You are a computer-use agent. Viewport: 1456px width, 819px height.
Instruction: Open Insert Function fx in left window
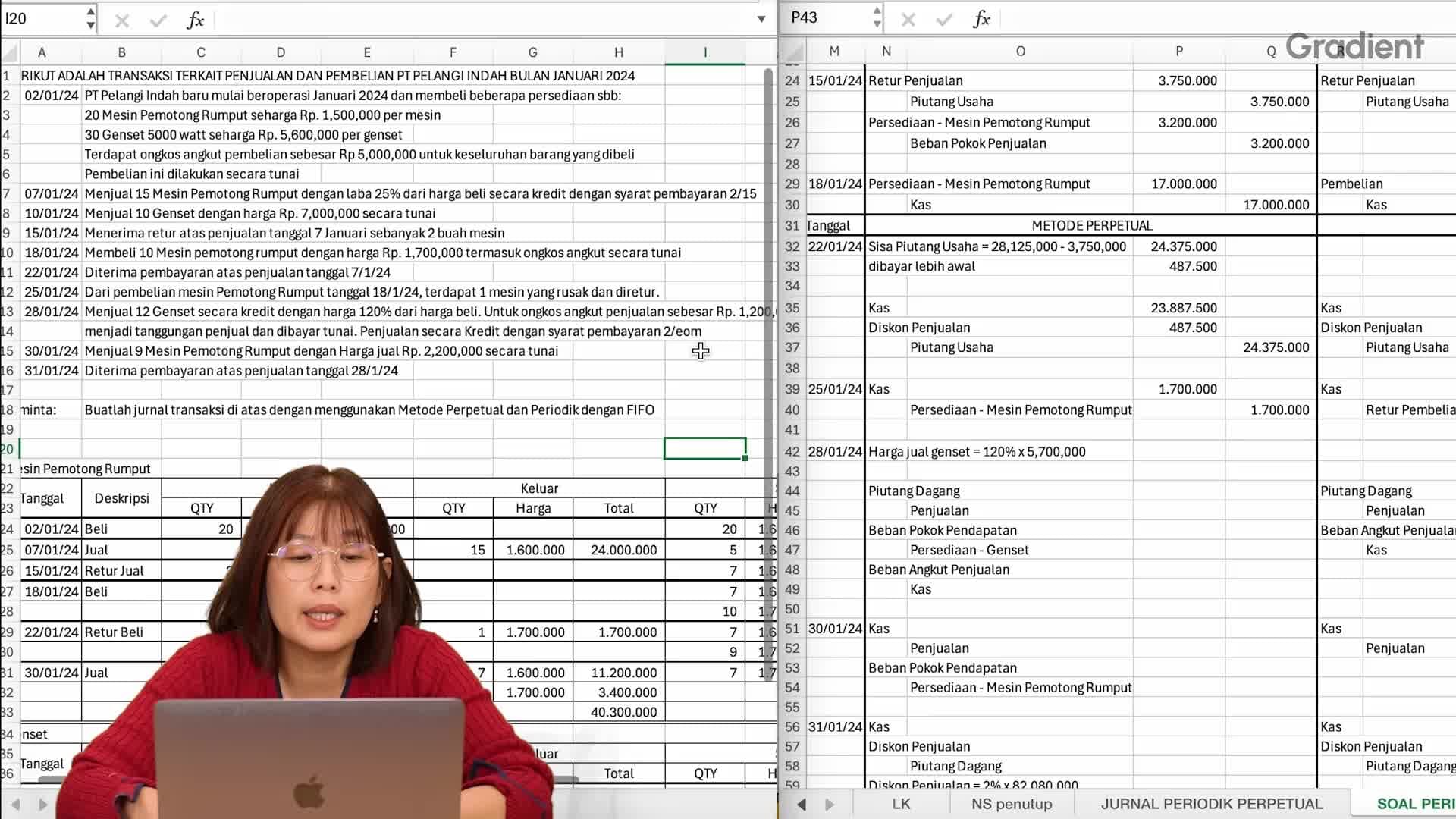coord(195,20)
